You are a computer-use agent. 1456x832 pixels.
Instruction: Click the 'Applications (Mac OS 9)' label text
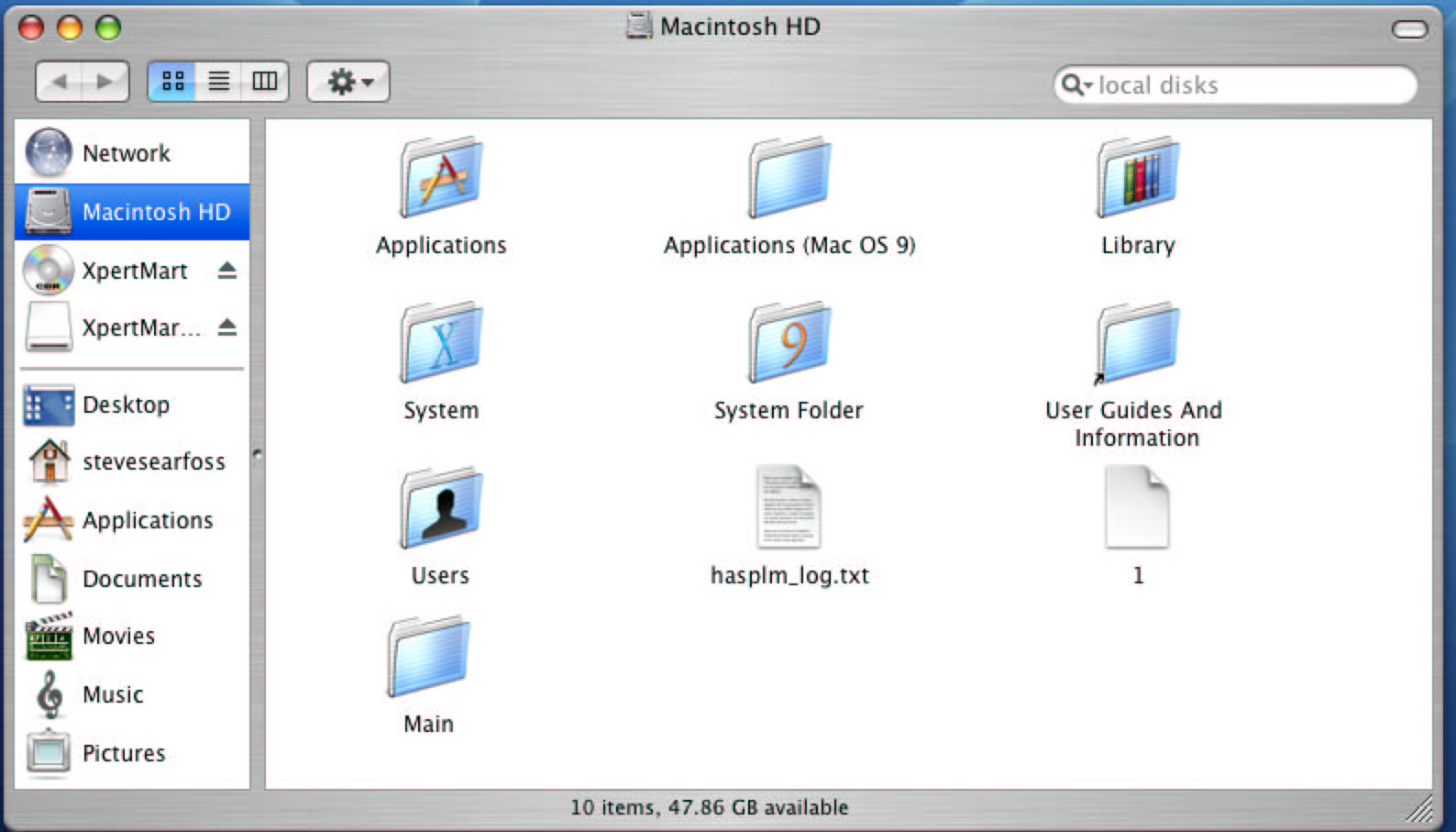(x=789, y=245)
